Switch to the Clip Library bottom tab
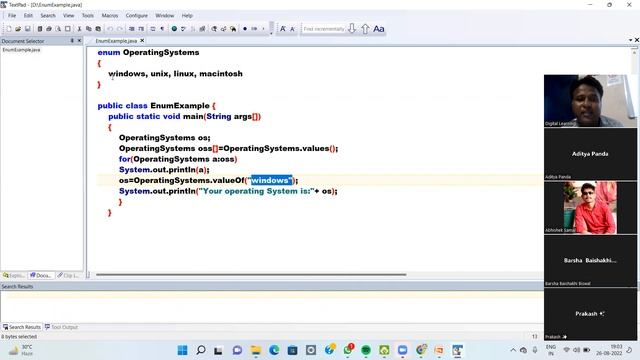The width and height of the screenshot is (640, 360). coord(68,276)
